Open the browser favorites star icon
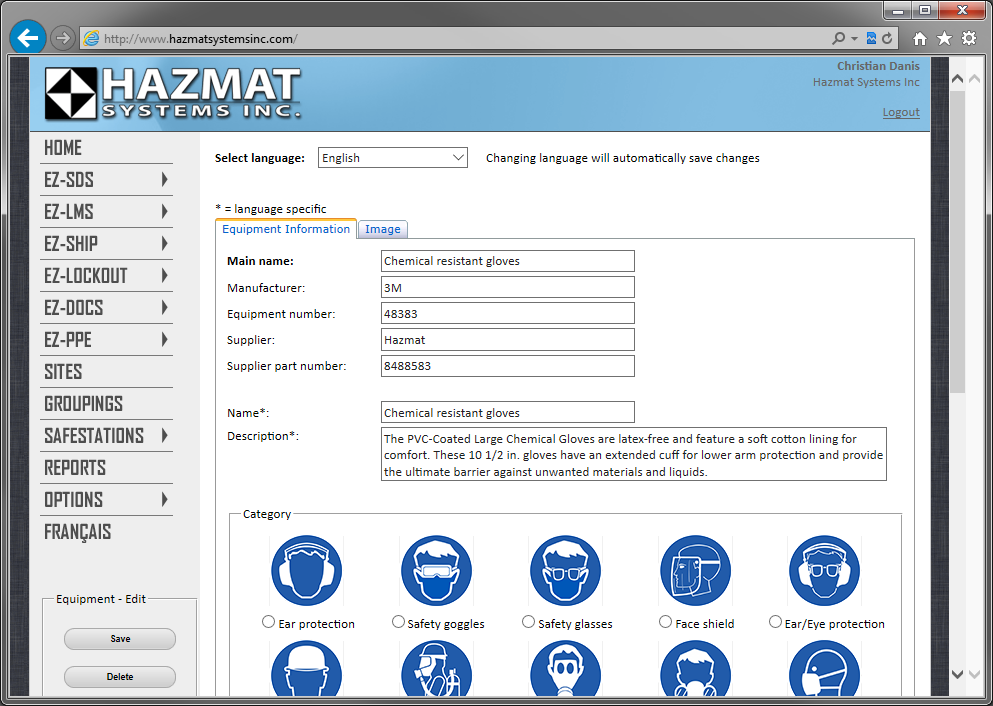The width and height of the screenshot is (993, 706). pos(944,38)
